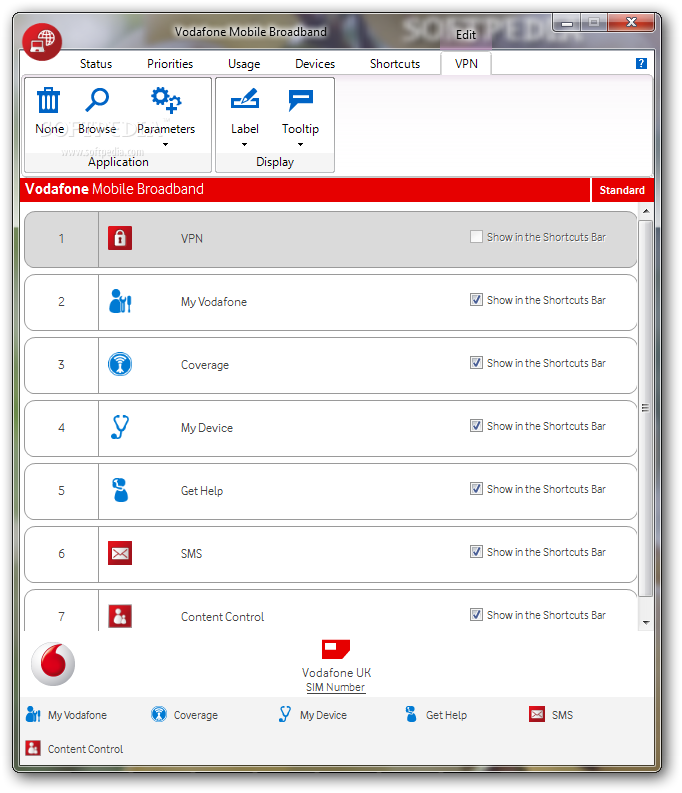Switch to the Usage tab
Screen dimensions: 682x793
tap(244, 64)
